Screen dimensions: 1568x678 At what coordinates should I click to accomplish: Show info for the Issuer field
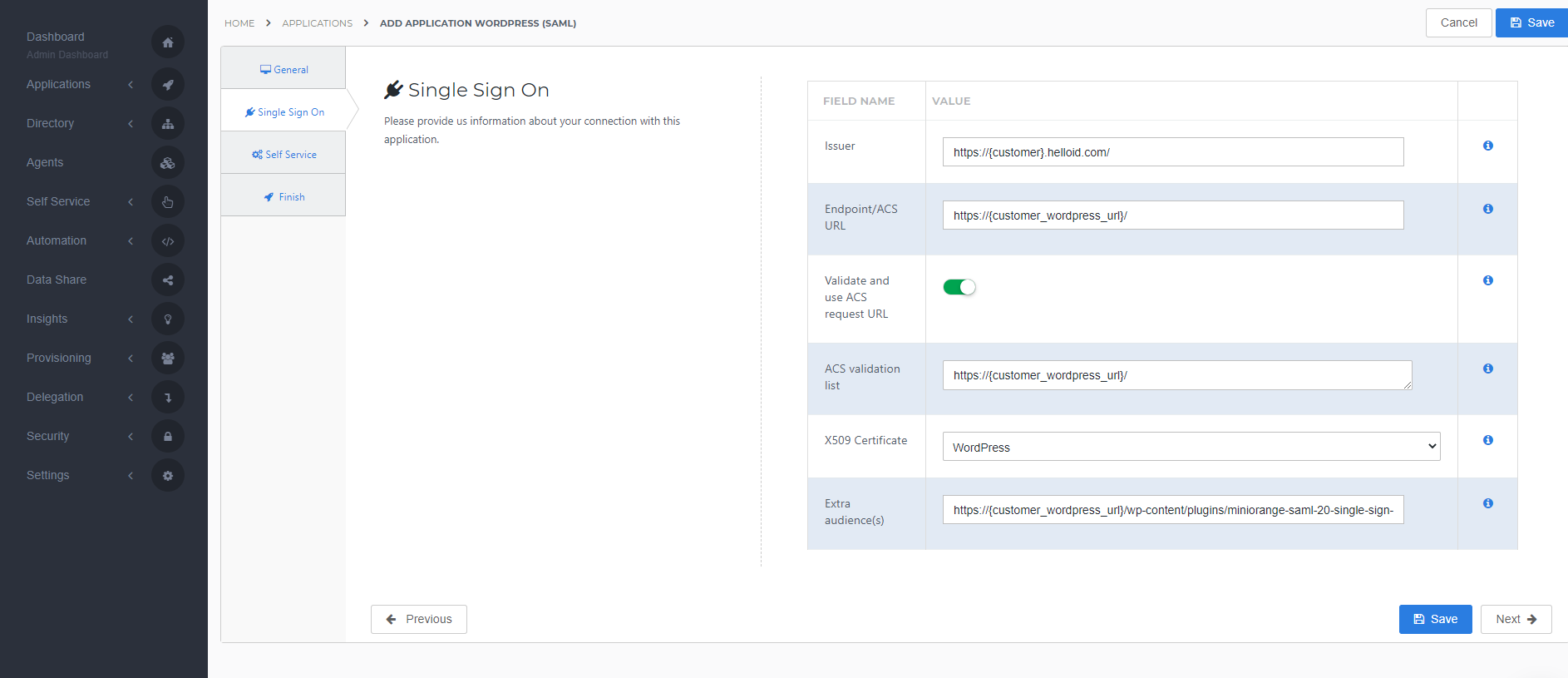point(1488,146)
